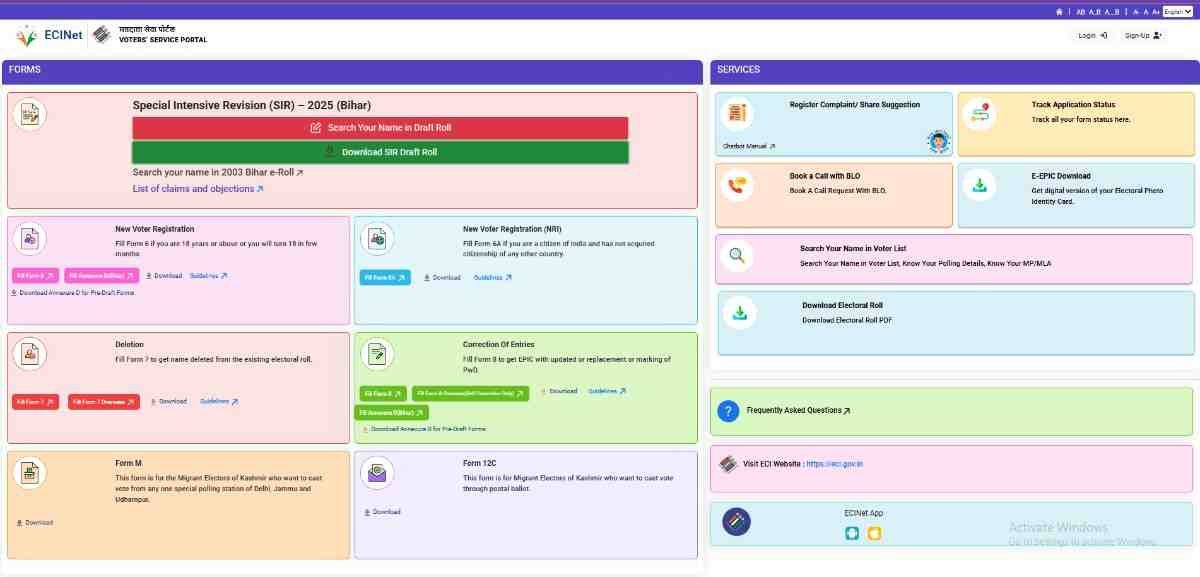Click the Deletion form icon
Image resolution: width=1200 pixels, height=577 pixels.
[x=30, y=353]
